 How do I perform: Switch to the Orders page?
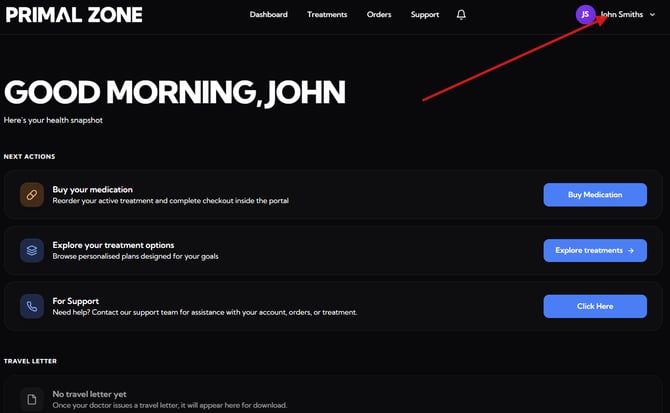pos(379,15)
